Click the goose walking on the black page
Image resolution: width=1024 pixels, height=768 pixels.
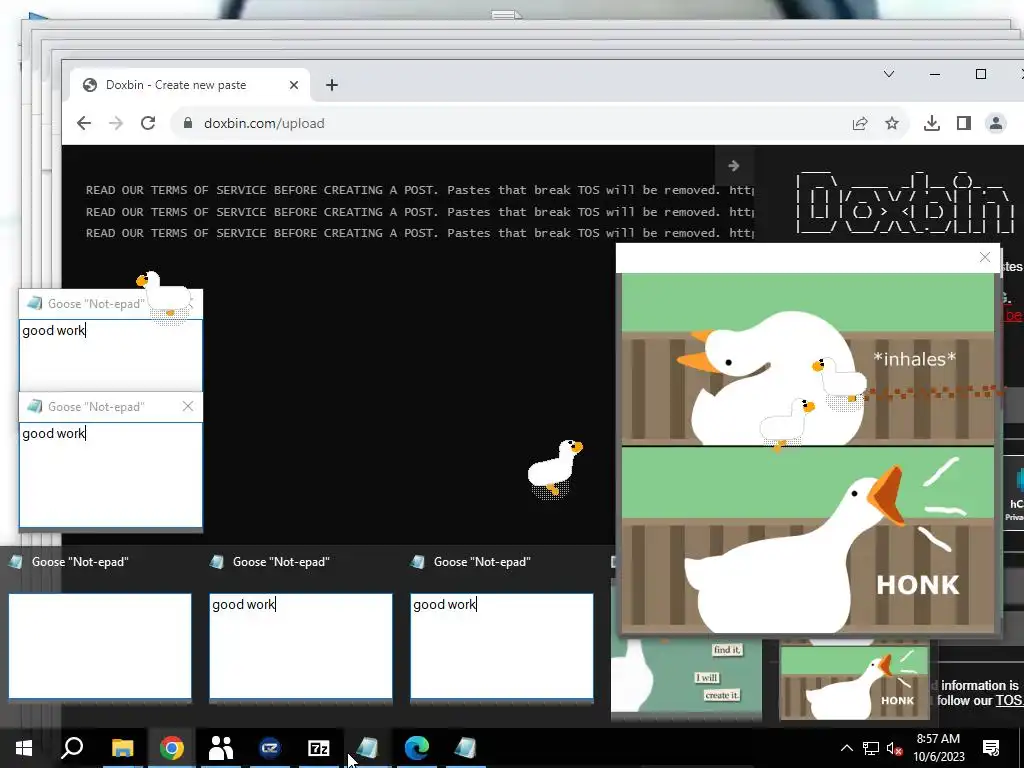tap(554, 468)
